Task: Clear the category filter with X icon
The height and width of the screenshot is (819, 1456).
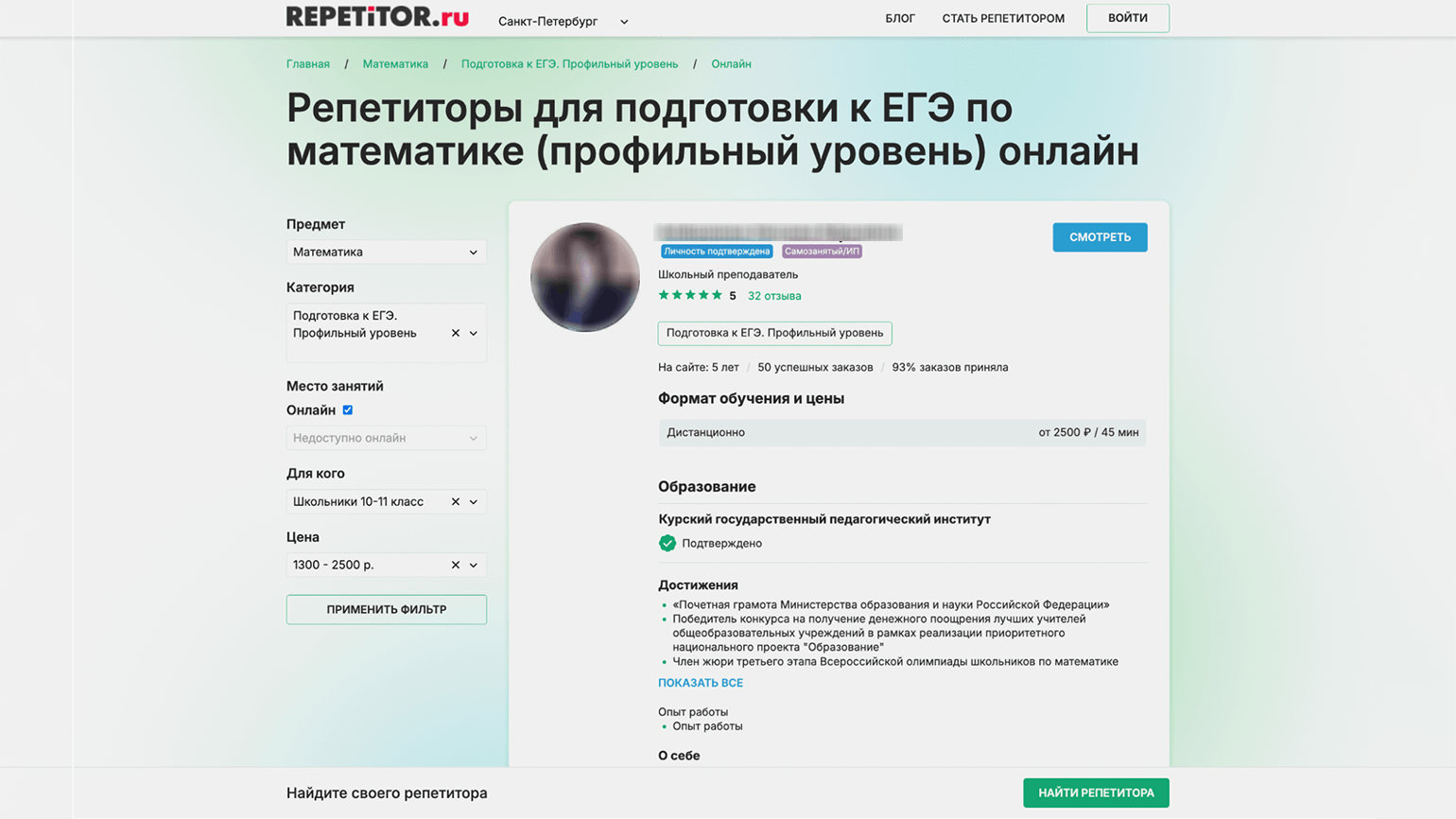Action: 455,333
